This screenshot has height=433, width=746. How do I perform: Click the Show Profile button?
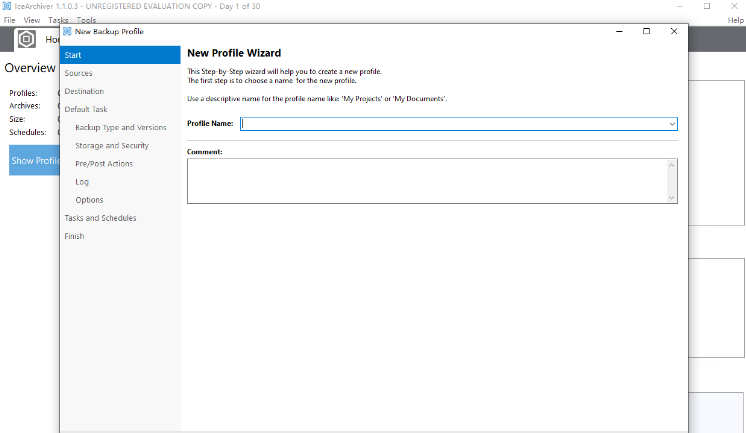[35, 160]
